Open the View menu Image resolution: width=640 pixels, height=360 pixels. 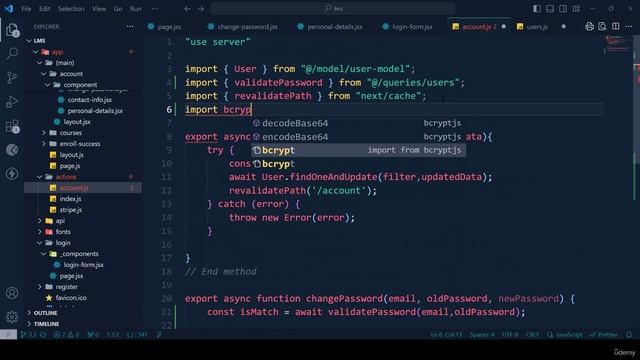pyautogui.click(x=99, y=9)
